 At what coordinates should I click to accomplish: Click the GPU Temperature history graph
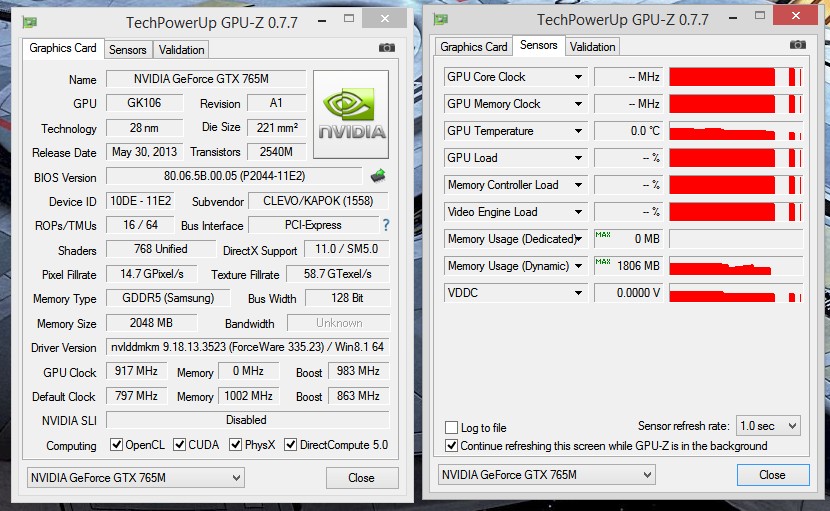pos(736,131)
